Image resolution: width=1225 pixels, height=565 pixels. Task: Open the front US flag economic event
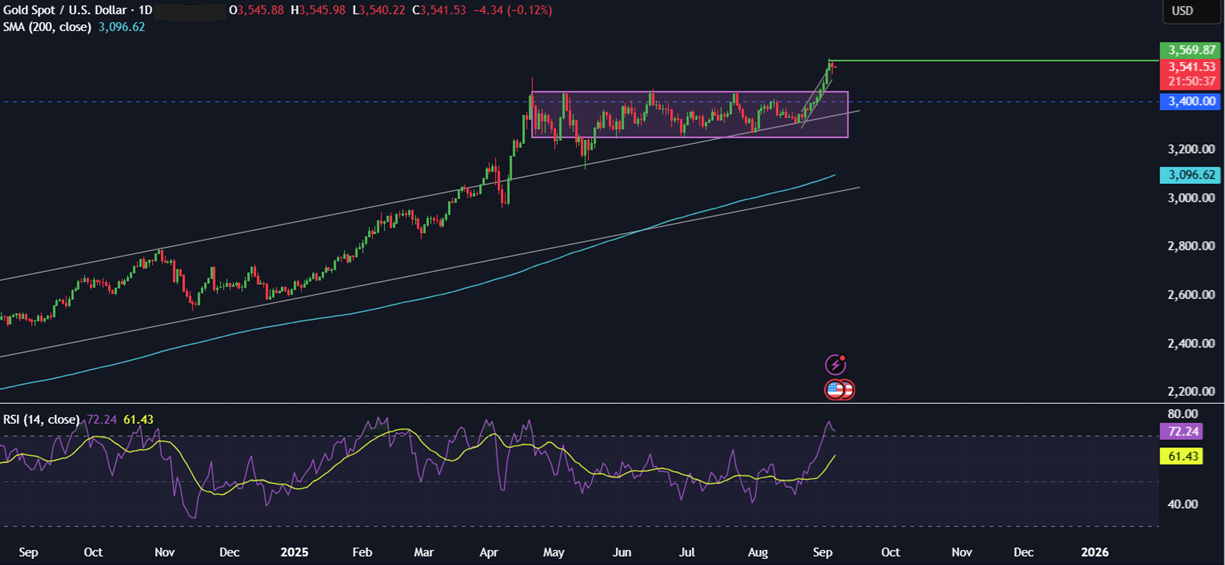(834, 390)
